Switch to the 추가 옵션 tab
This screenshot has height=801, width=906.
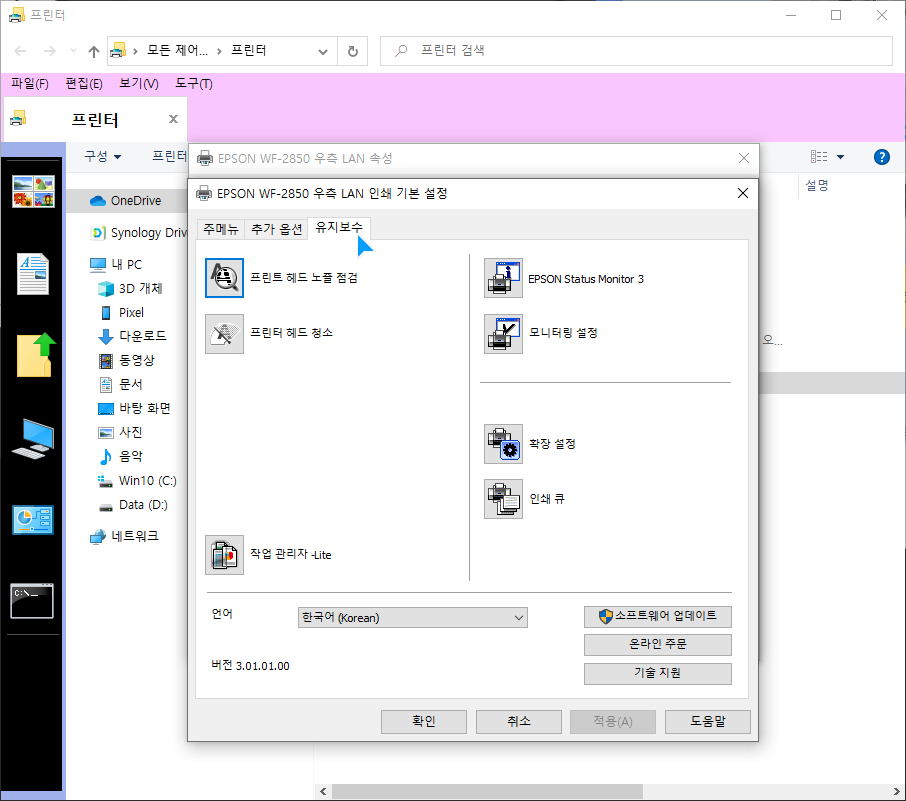[276, 229]
